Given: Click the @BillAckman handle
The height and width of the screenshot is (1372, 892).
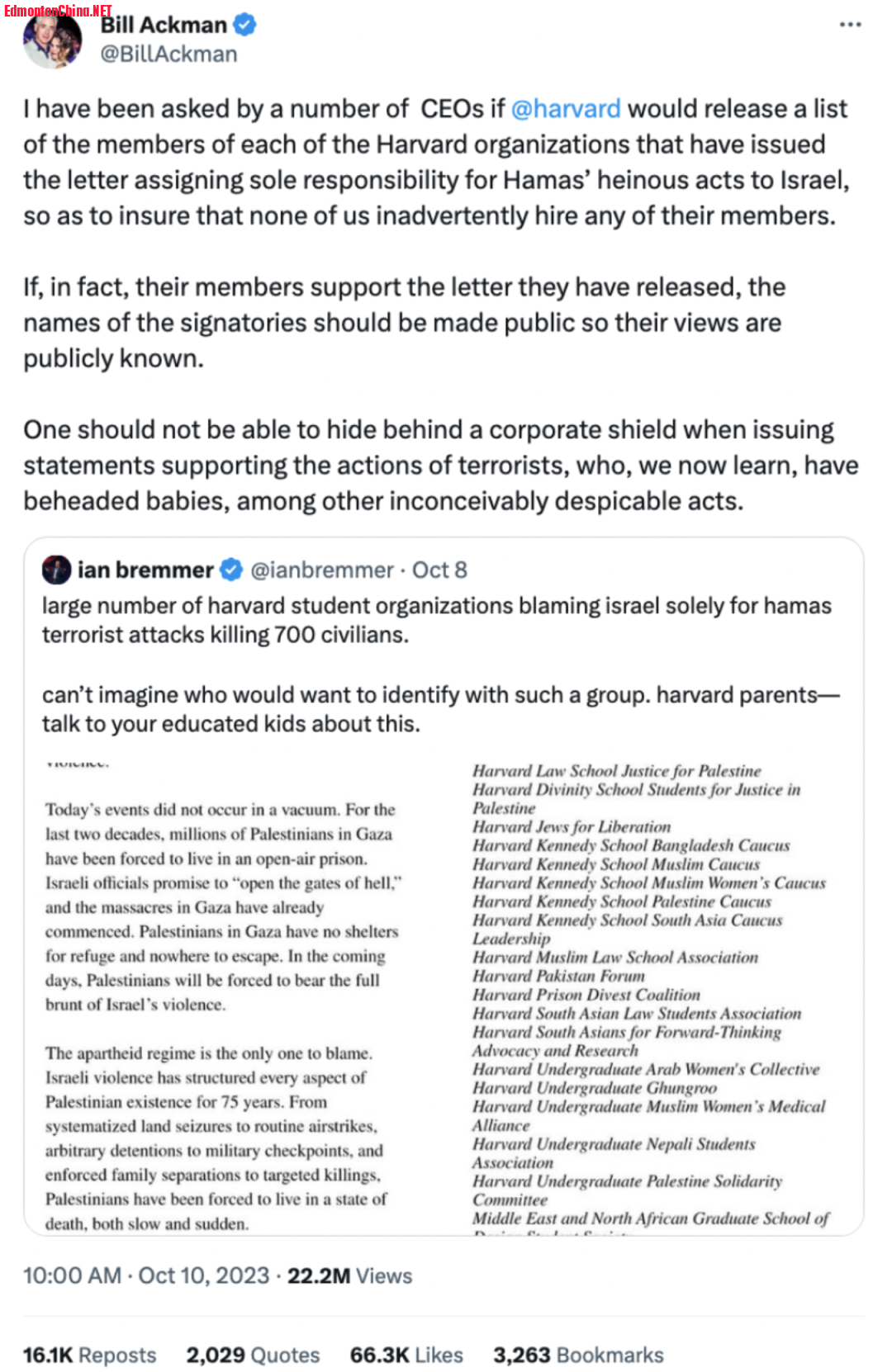Looking at the screenshot, I should point(168,54).
